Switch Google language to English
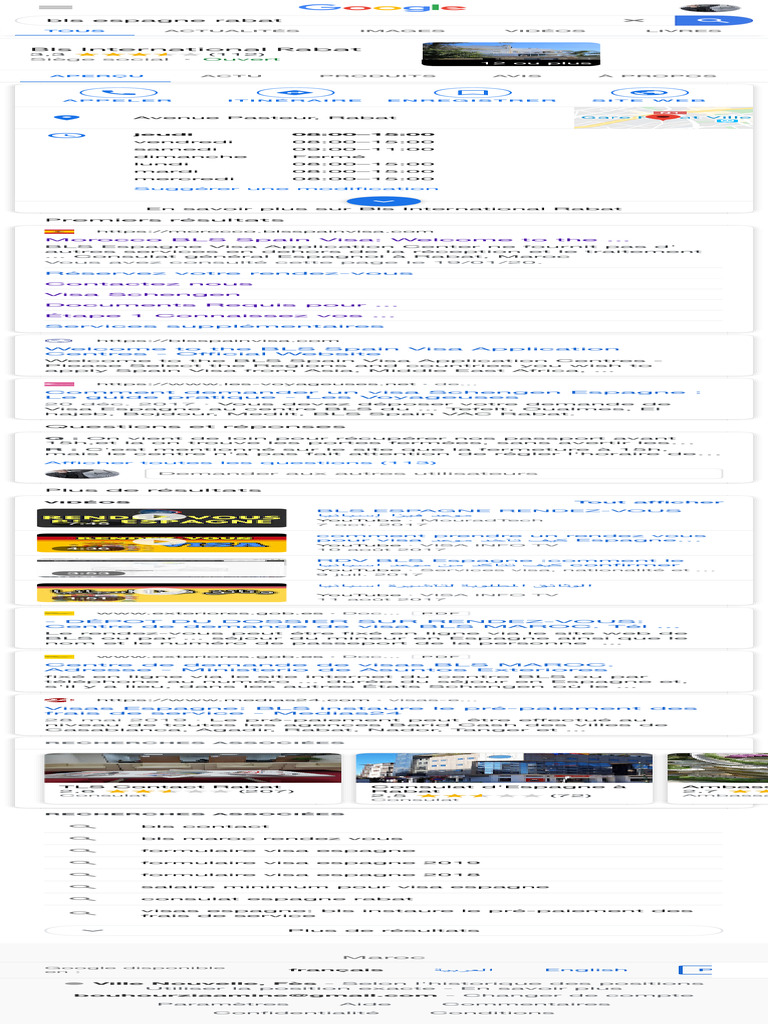The height and width of the screenshot is (1024, 768). click(586, 970)
